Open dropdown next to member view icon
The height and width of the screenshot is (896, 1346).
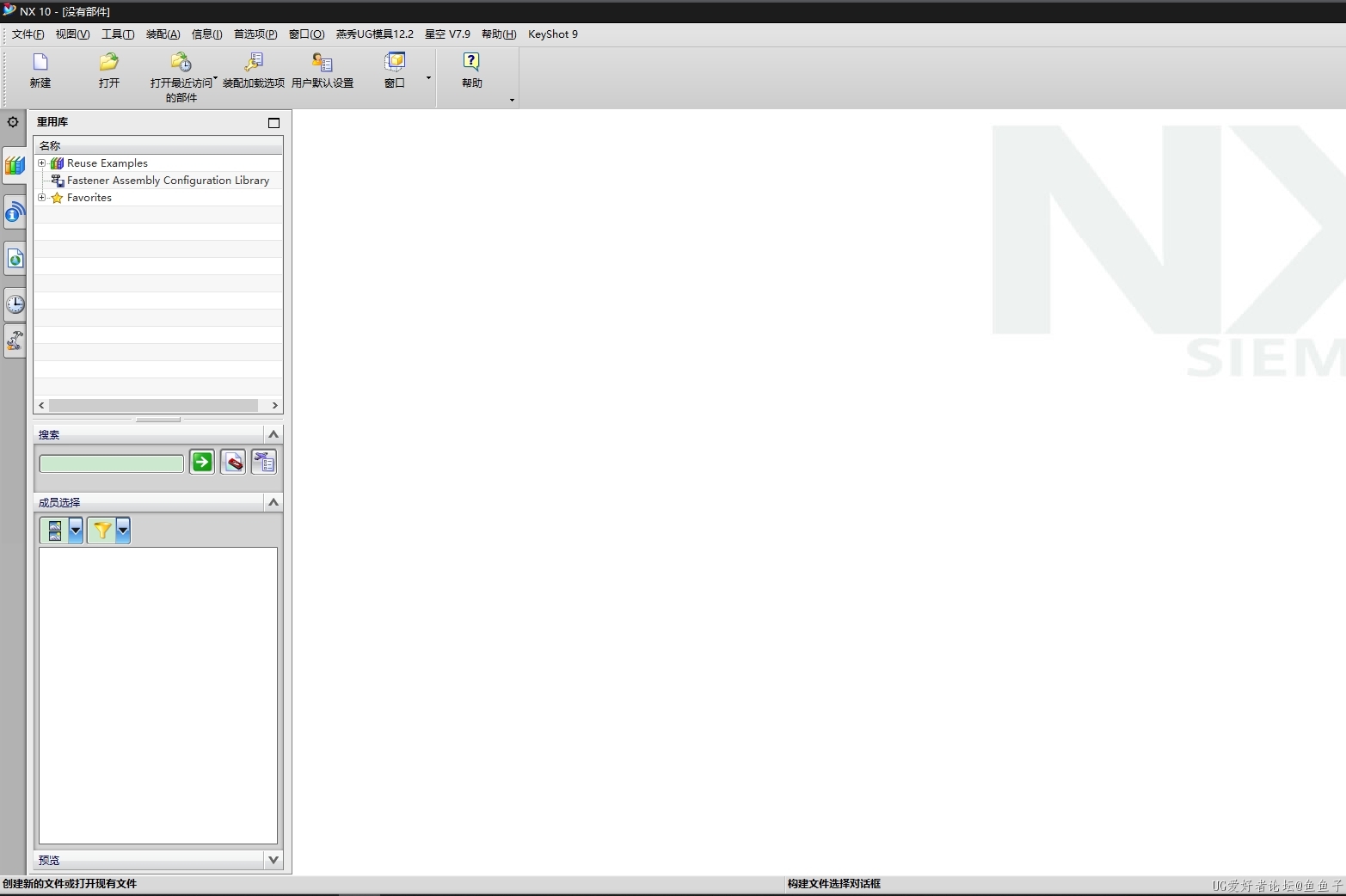point(76,531)
